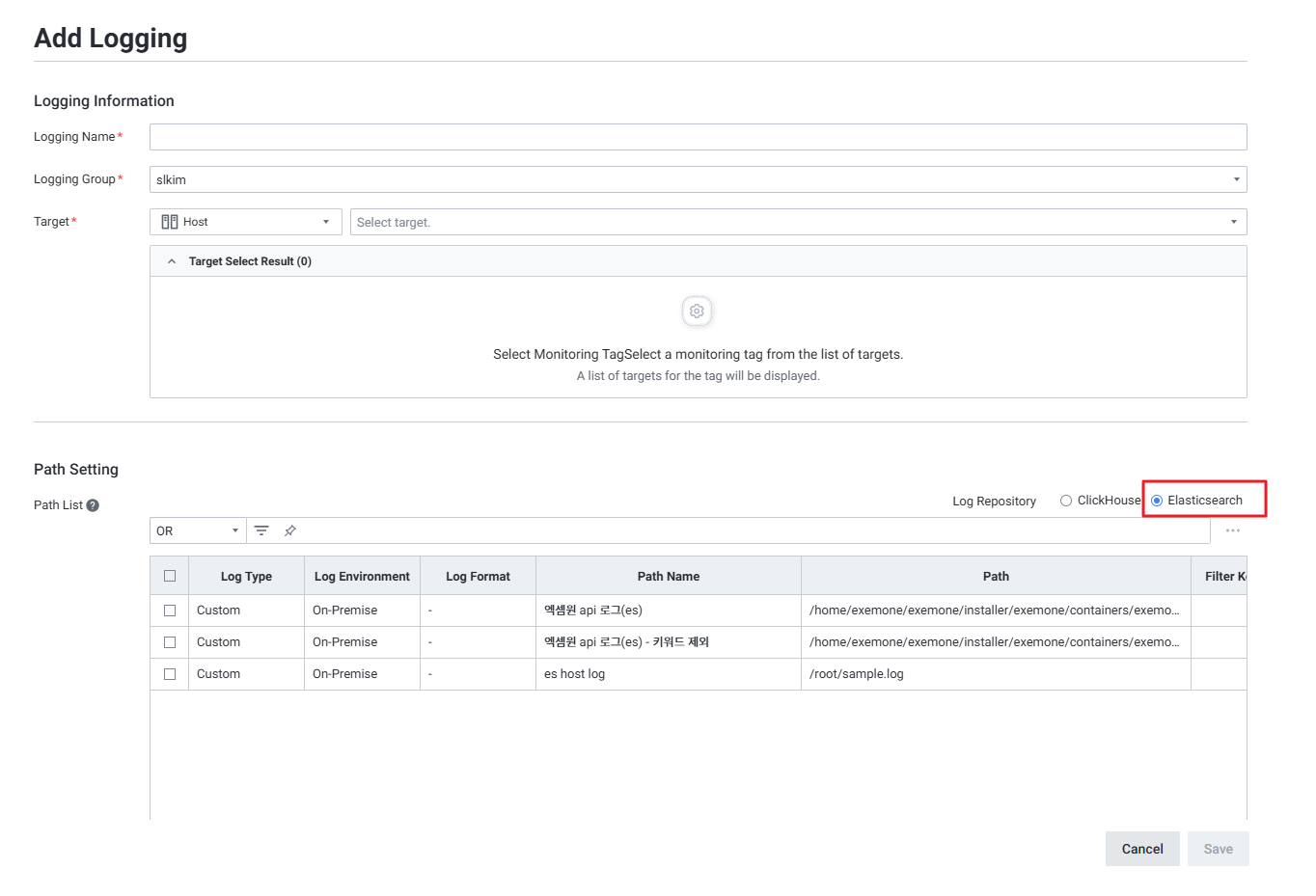Click the pin icon in filter bar
Screen dimensions: 1316x896
[x=289, y=530]
